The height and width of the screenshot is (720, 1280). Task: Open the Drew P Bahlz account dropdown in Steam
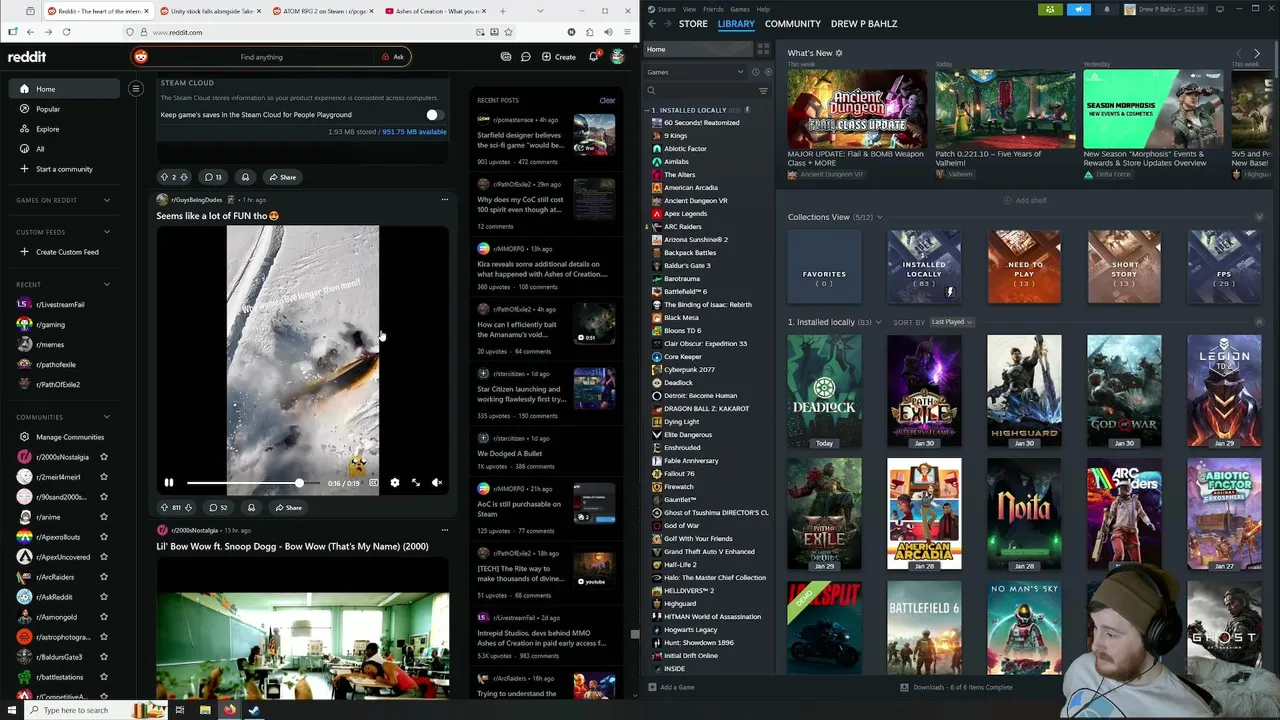click(1166, 9)
